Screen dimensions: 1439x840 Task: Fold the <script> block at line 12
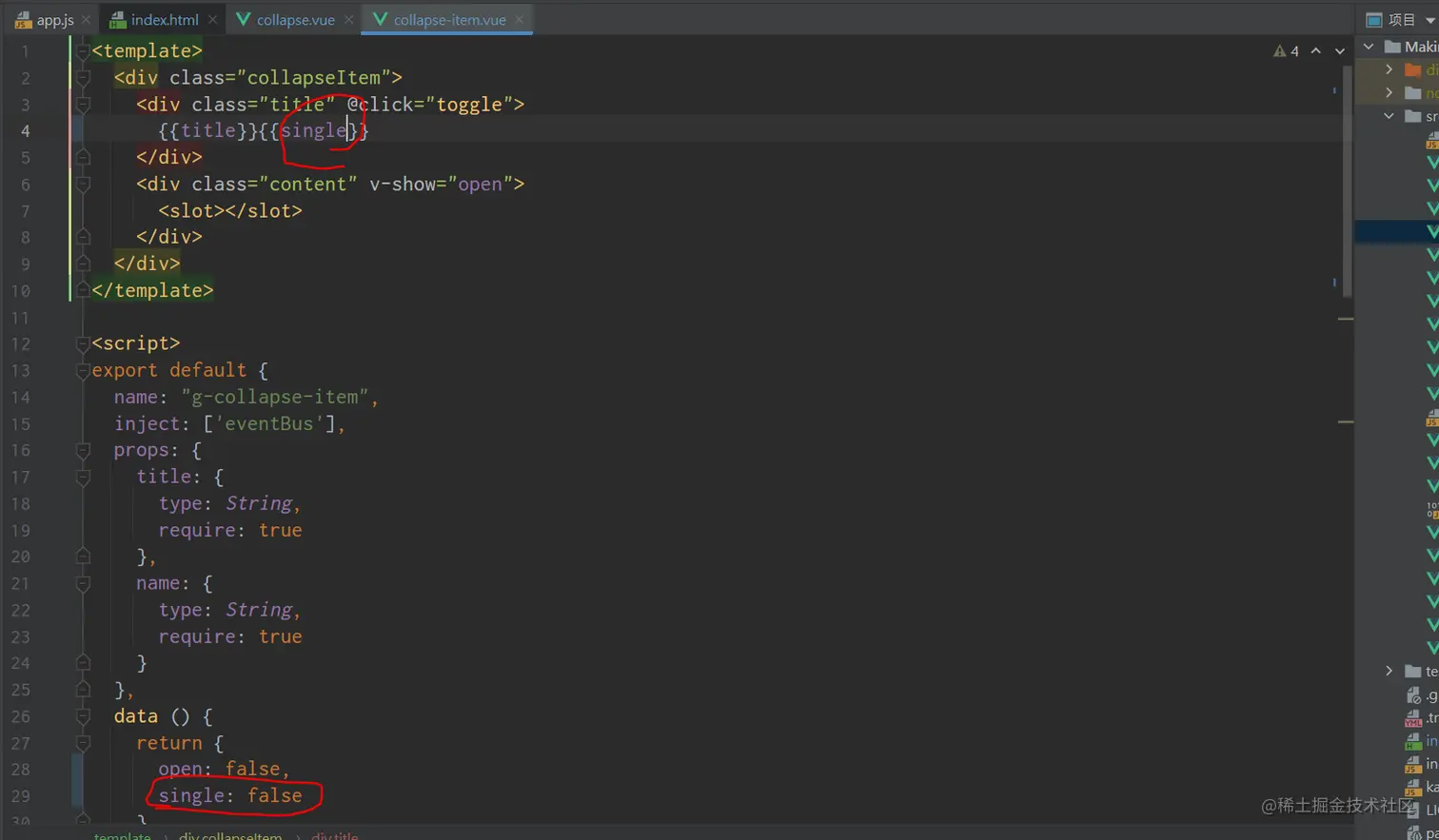point(83,343)
